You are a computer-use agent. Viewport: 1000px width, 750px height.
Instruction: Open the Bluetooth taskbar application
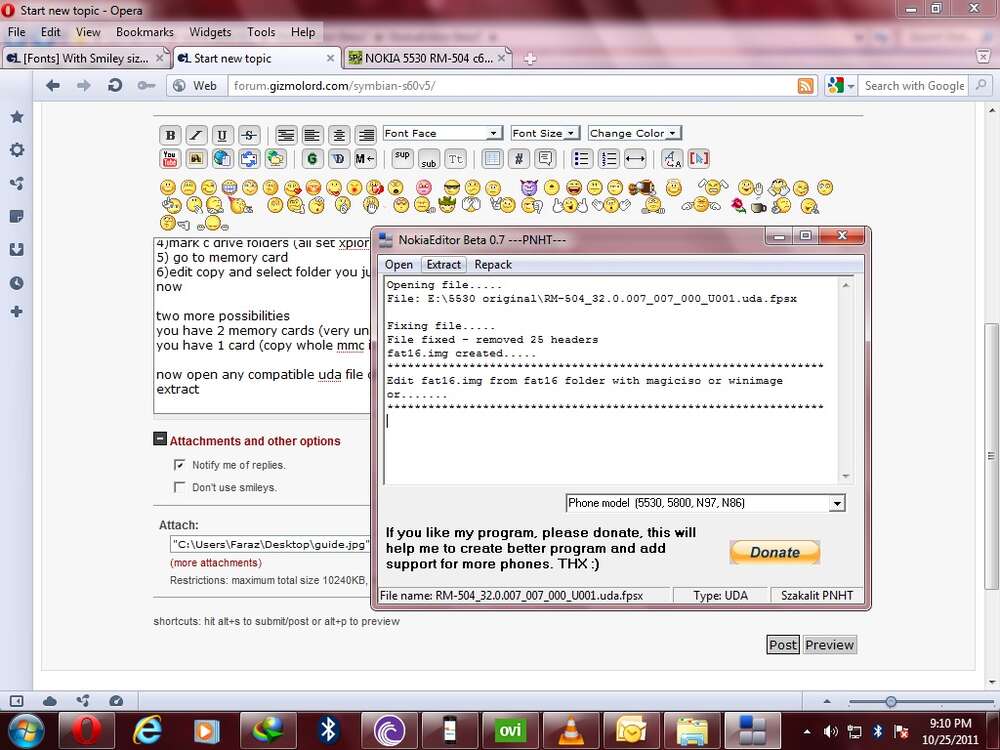[x=328, y=730]
